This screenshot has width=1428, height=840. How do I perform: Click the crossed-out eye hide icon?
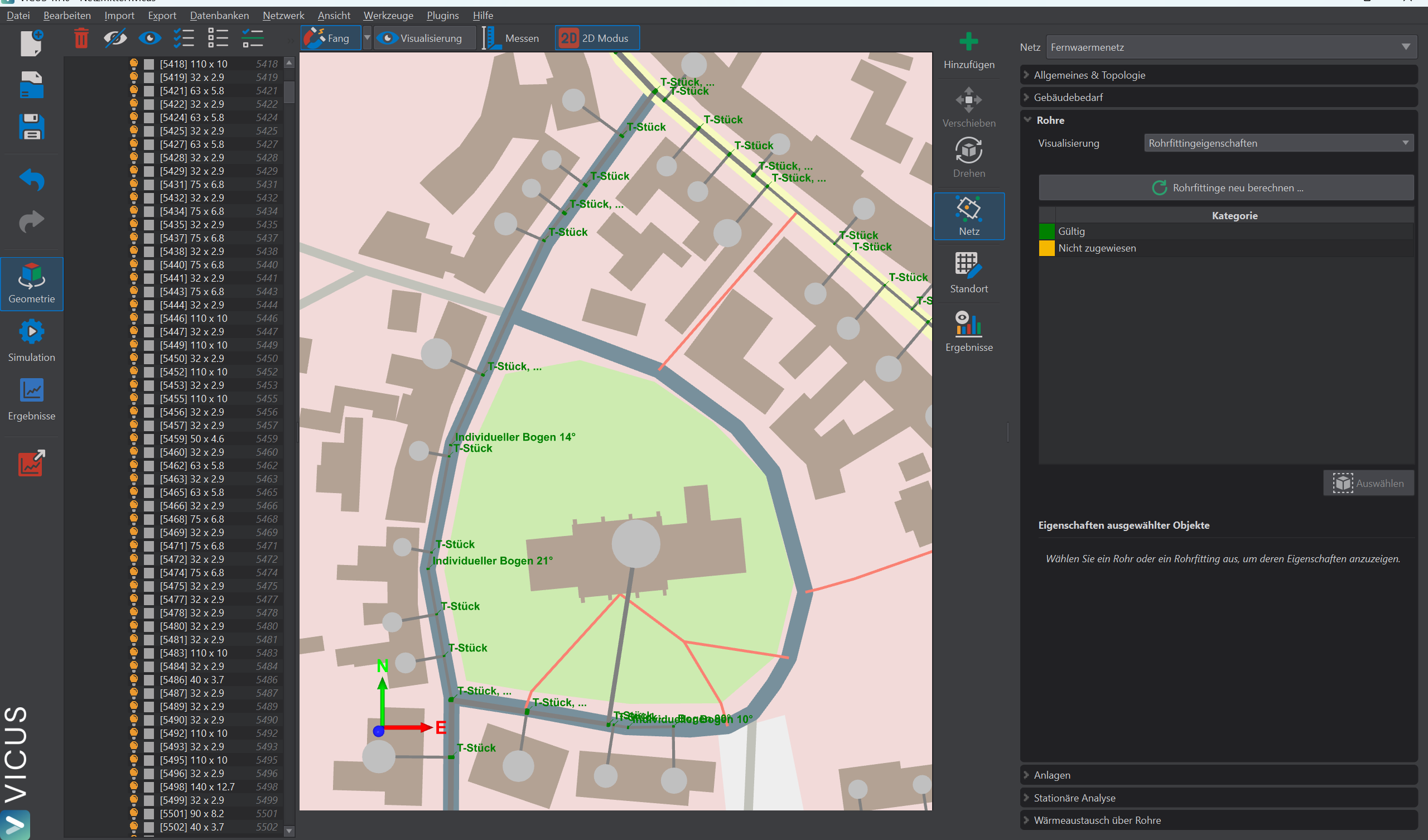115,38
